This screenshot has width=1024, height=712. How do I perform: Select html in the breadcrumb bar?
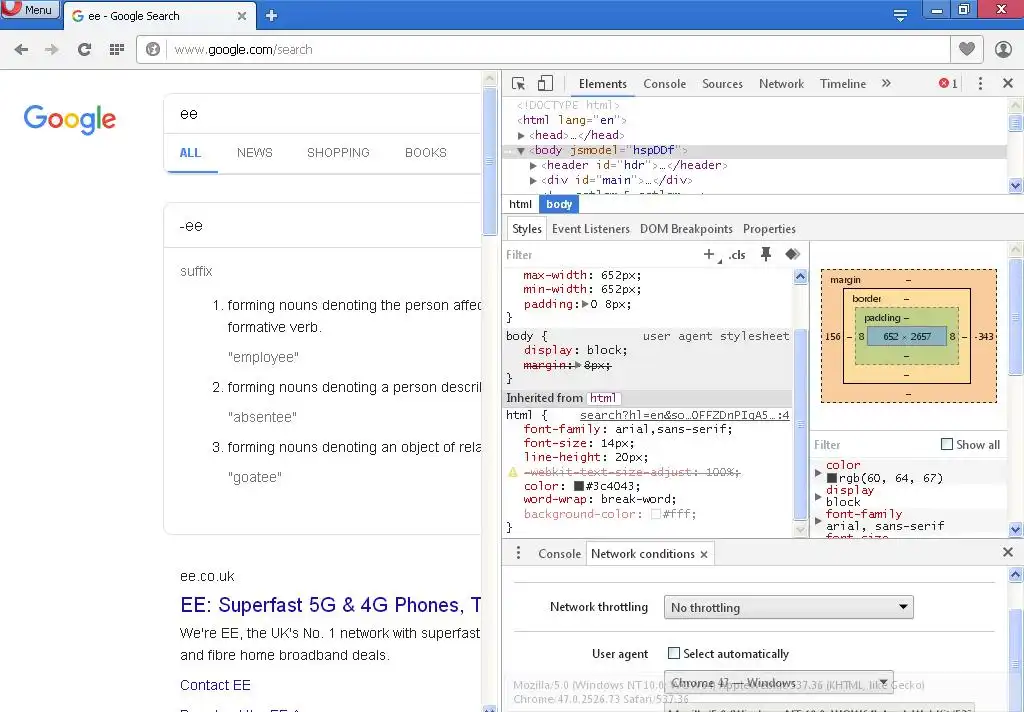pos(520,204)
